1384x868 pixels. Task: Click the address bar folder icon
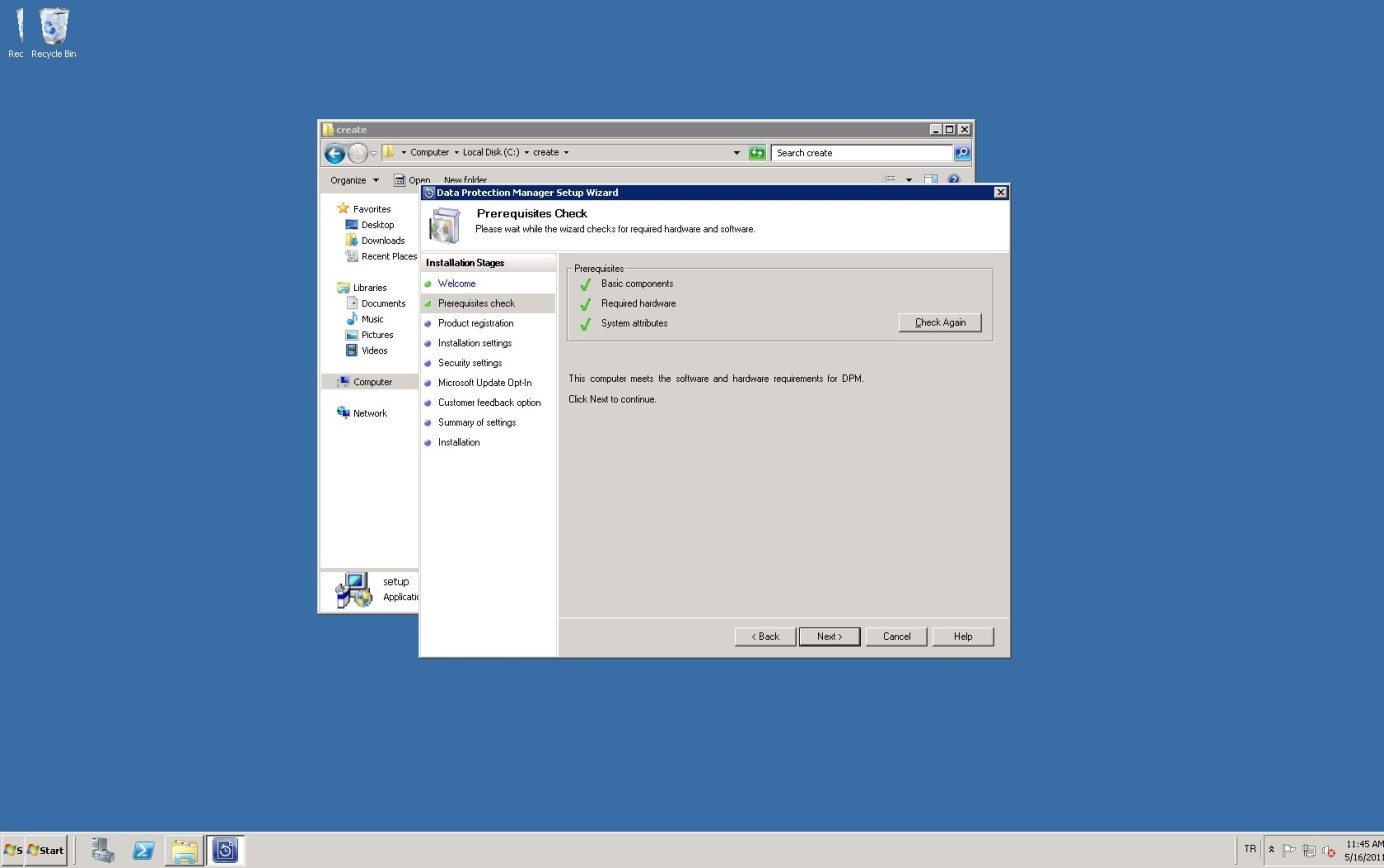coord(389,152)
